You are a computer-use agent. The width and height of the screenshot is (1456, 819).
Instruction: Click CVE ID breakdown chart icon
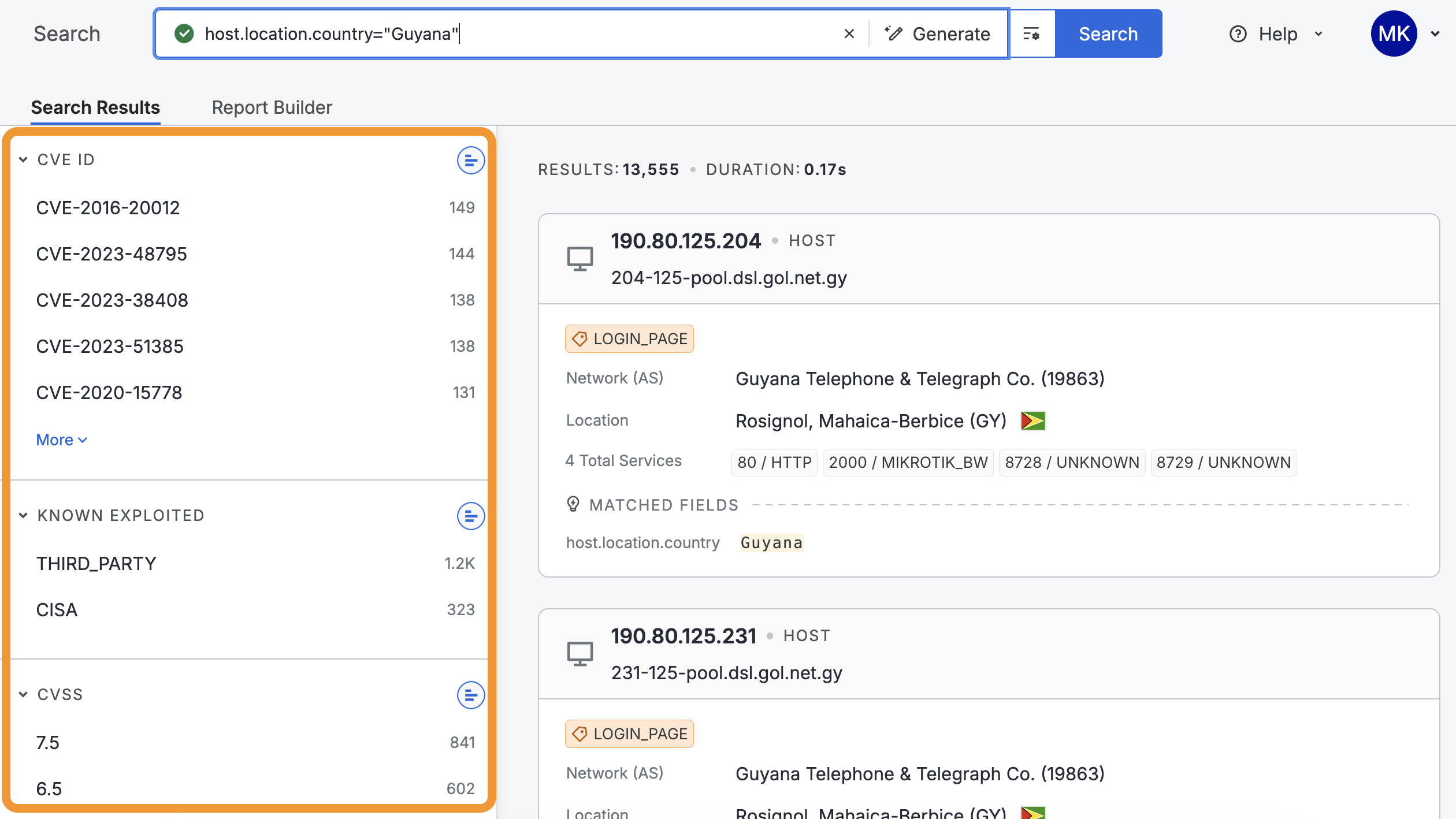coord(470,160)
